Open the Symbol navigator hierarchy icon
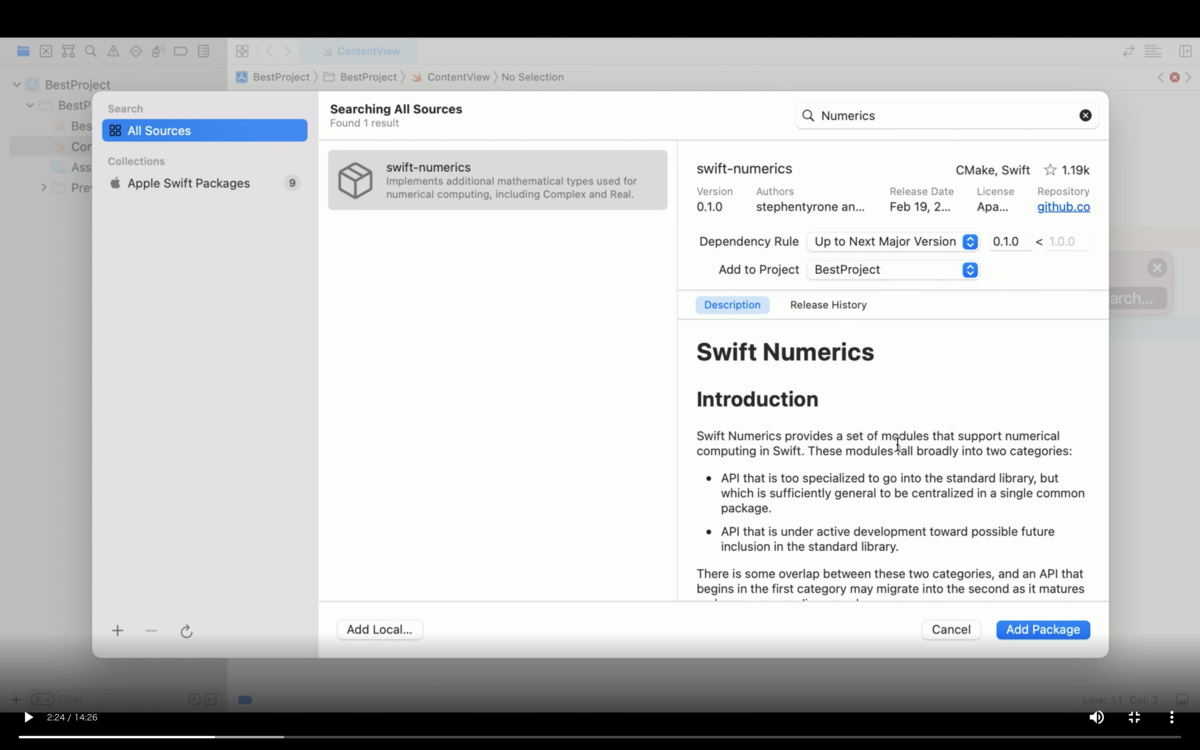Image resolution: width=1200 pixels, height=750 pixels. 68,51
